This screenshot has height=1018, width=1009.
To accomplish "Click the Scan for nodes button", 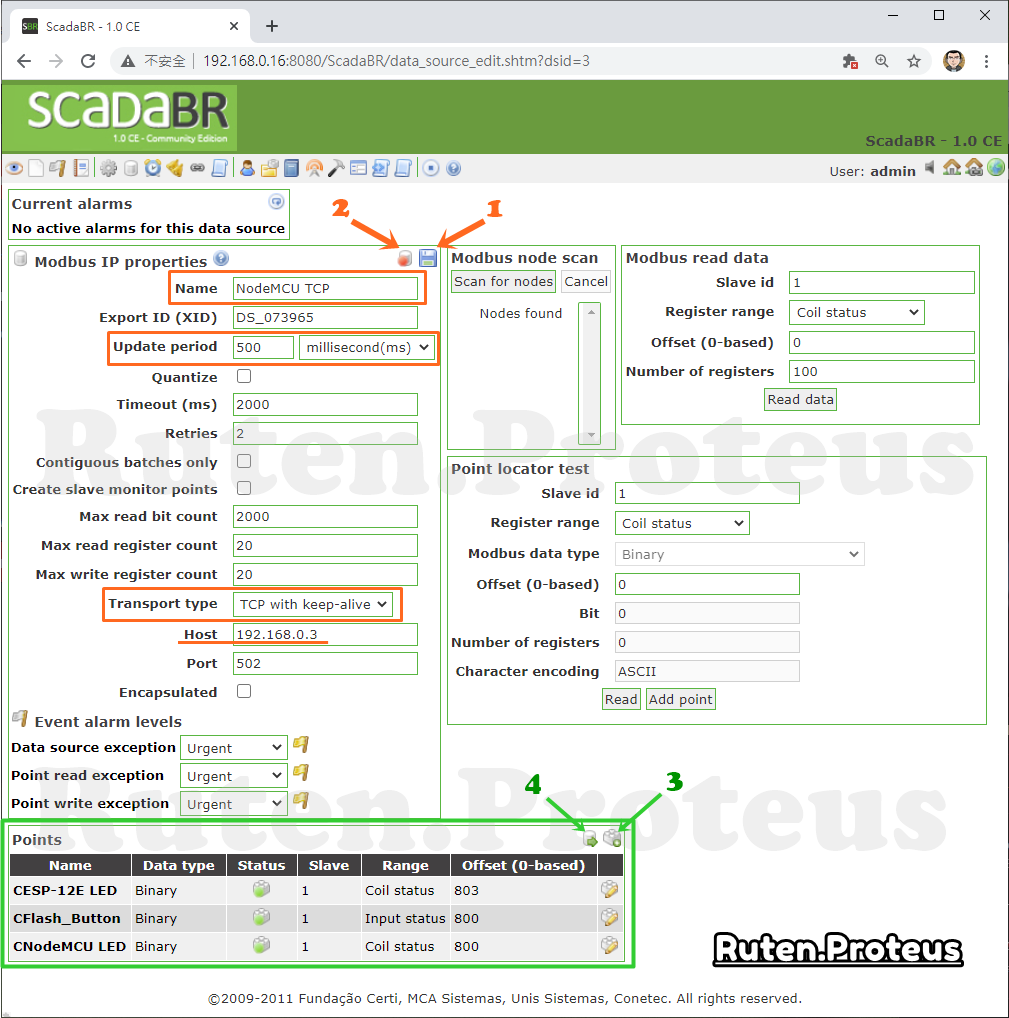I will 503,281.
